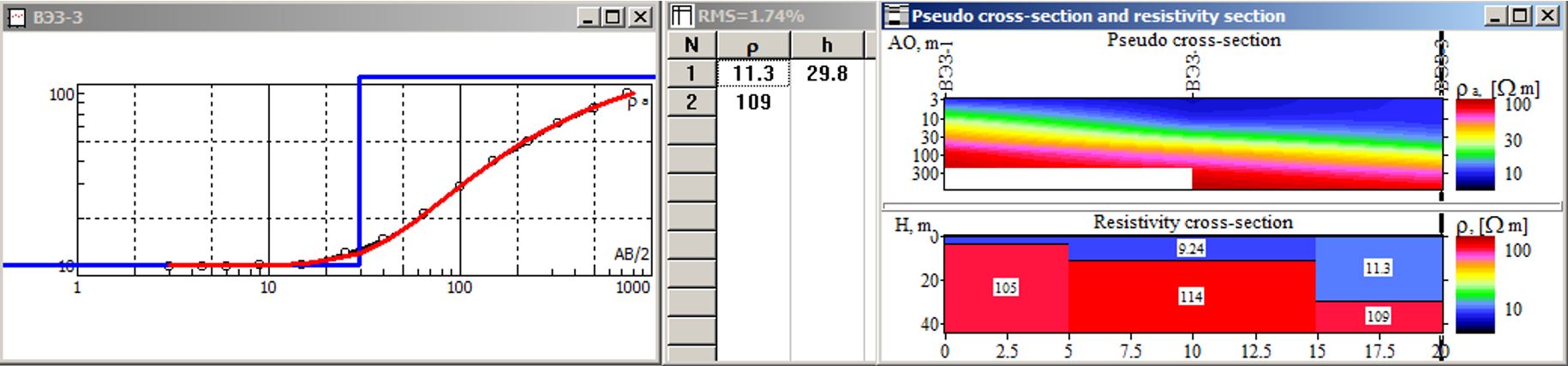Screen dimensions: 1568x366
Task: Maximize the ВЭЗ-3 curve window
Action: pyautogui.click(x=613, y=17)
